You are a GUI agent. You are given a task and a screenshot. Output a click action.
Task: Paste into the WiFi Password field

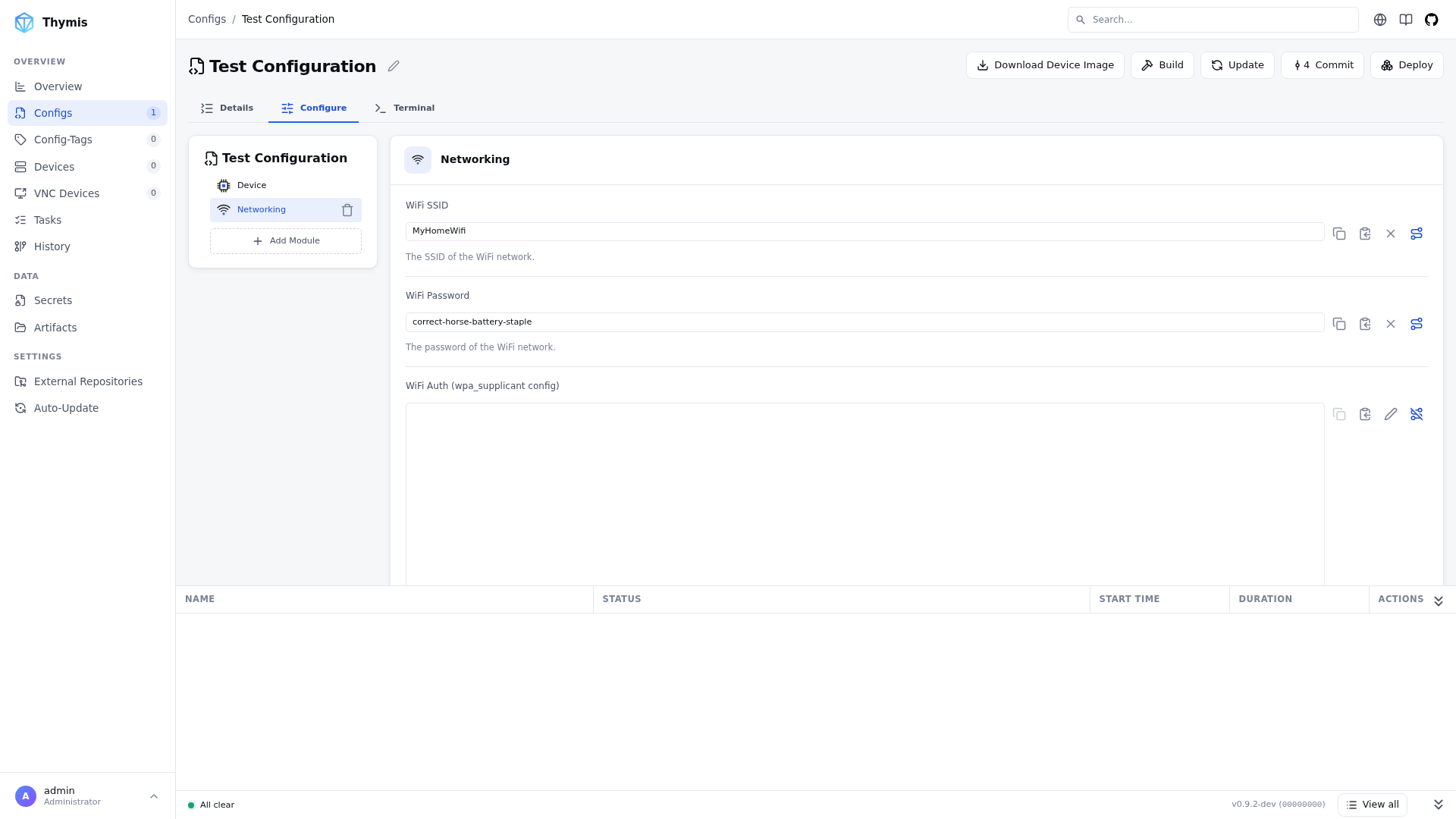pyautogui.click(x=1365, y=324)
